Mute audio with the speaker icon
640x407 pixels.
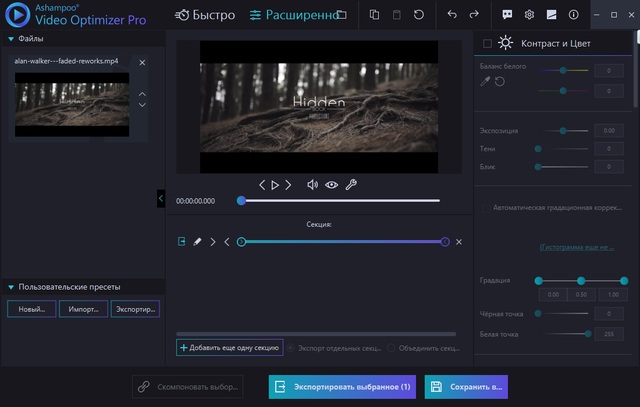click(312, 185)
